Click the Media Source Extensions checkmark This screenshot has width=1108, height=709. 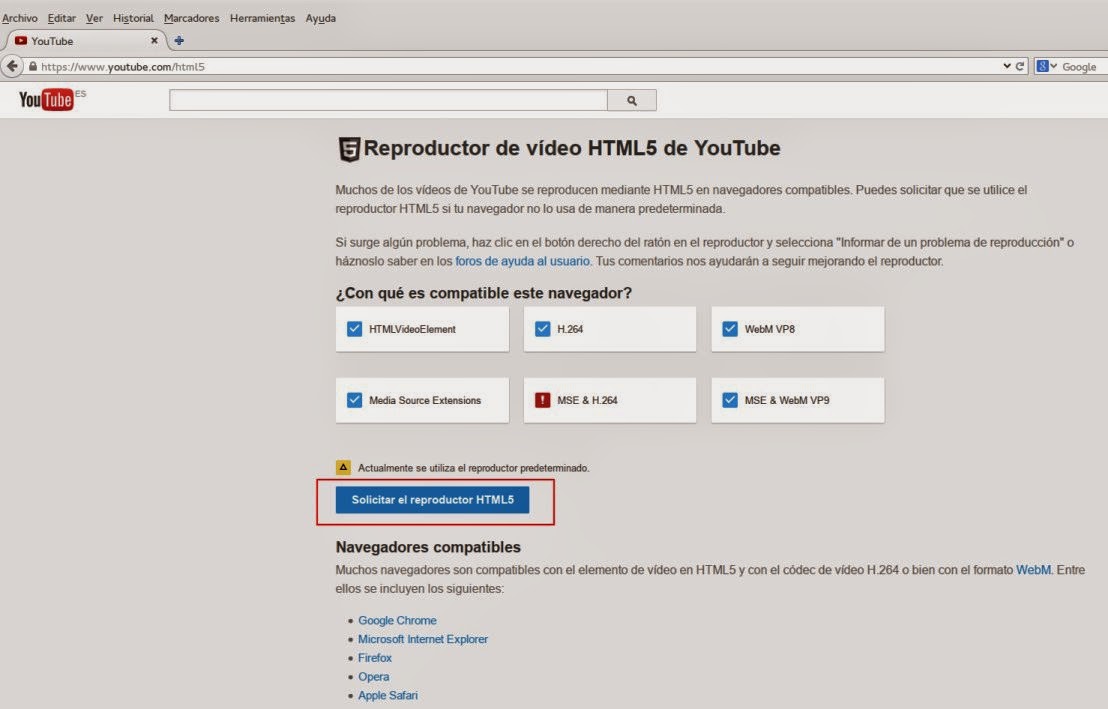pos(354,400)
